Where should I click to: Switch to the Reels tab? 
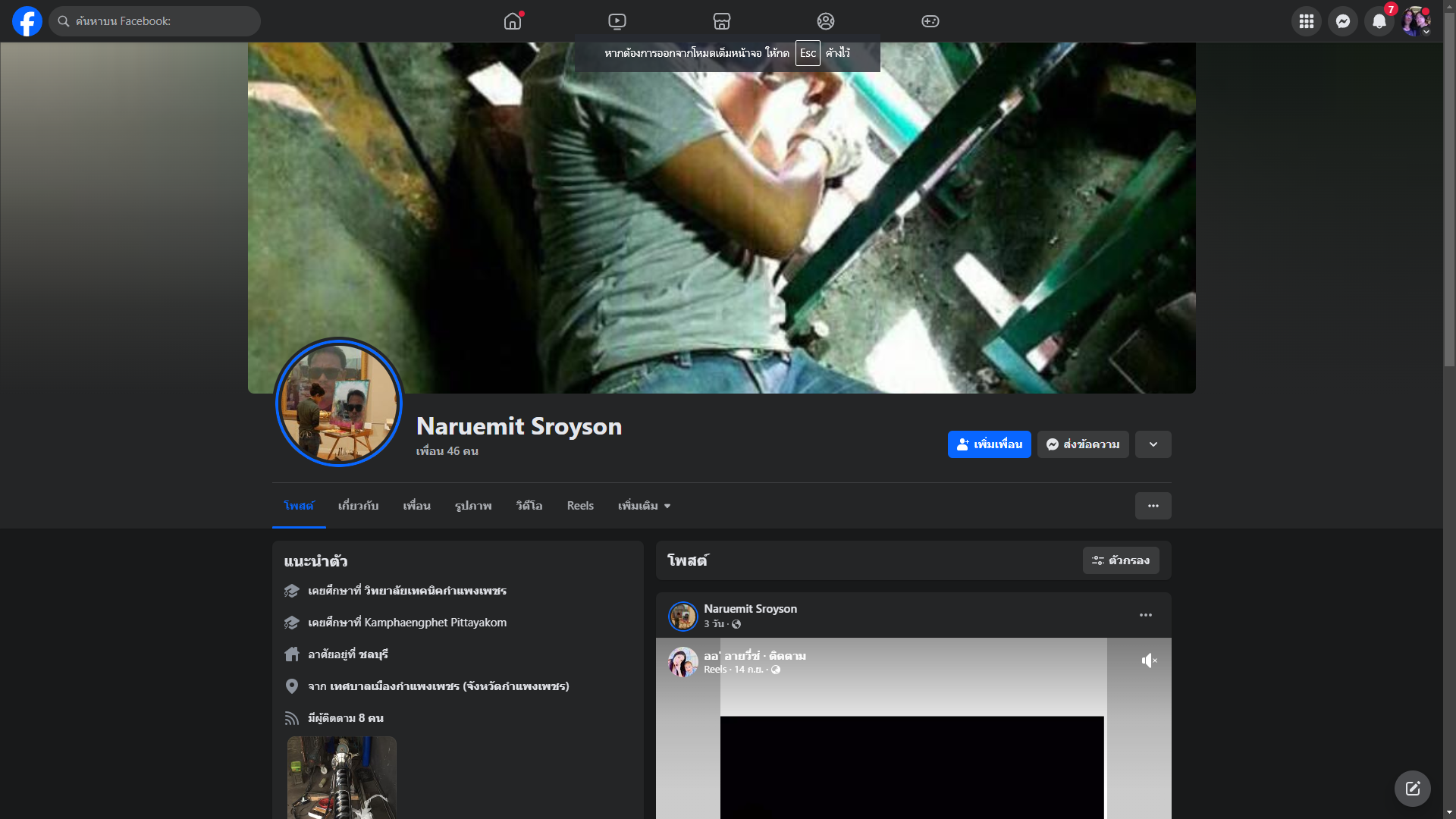tap(580, 506)
